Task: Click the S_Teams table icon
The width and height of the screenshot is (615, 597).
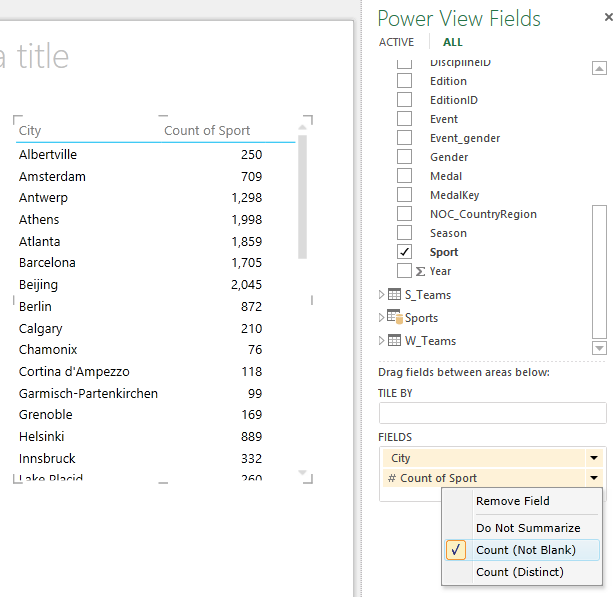Action: click(x=394, y=295)
